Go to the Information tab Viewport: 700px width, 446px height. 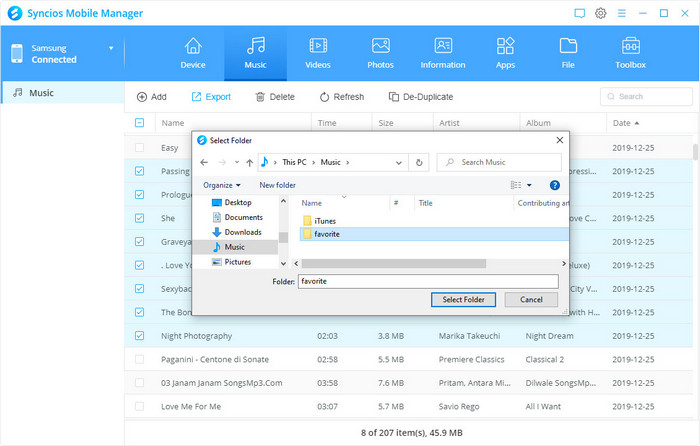tap(443, 54)
